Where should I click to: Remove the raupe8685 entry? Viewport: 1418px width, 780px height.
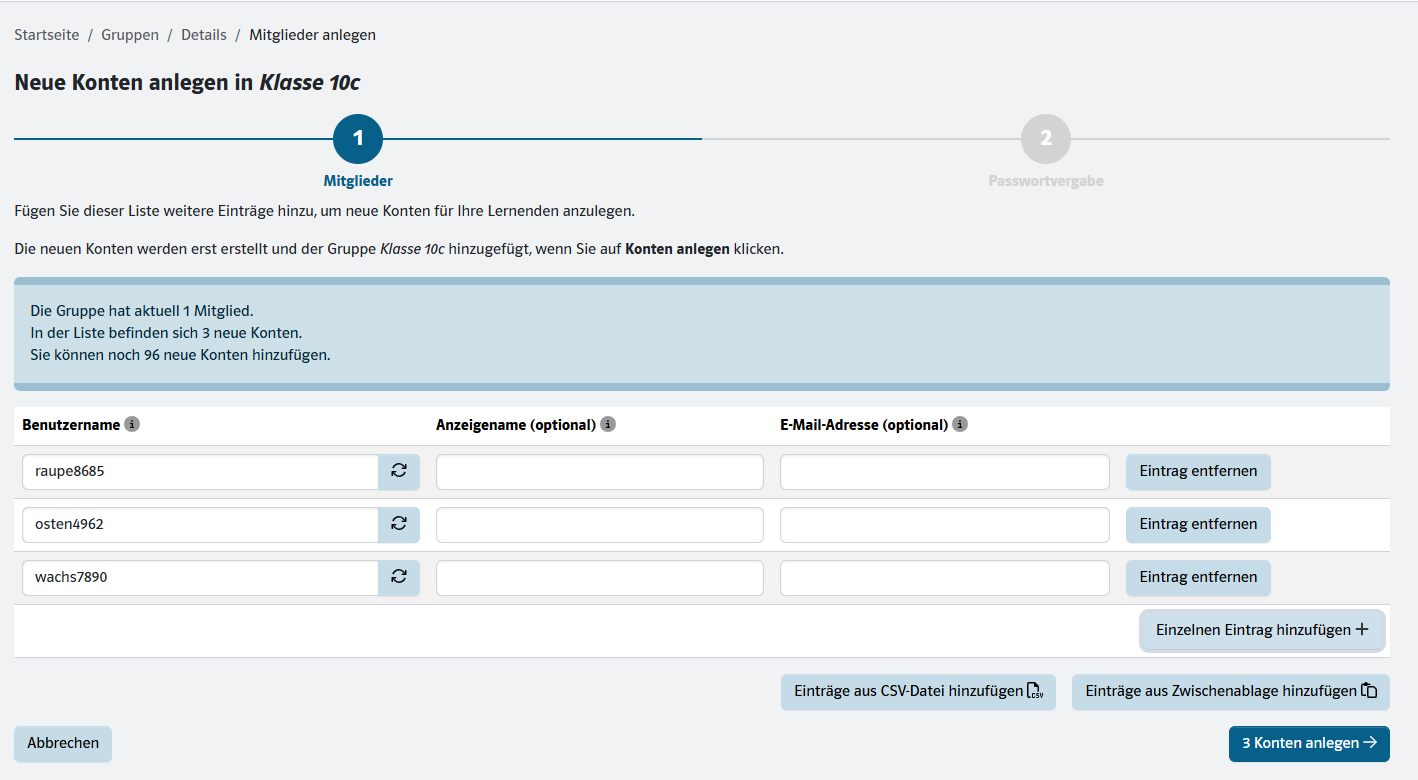pyautogui.click(x=1198, y=471)
